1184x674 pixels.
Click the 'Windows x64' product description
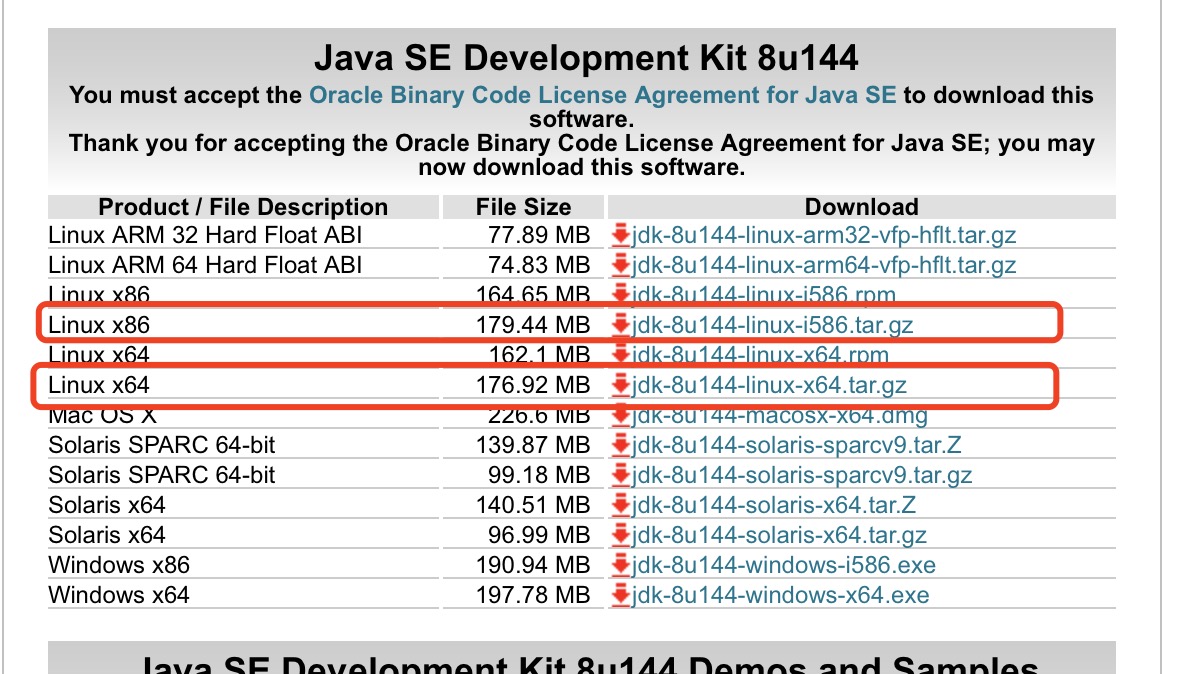tap(119, 595)
